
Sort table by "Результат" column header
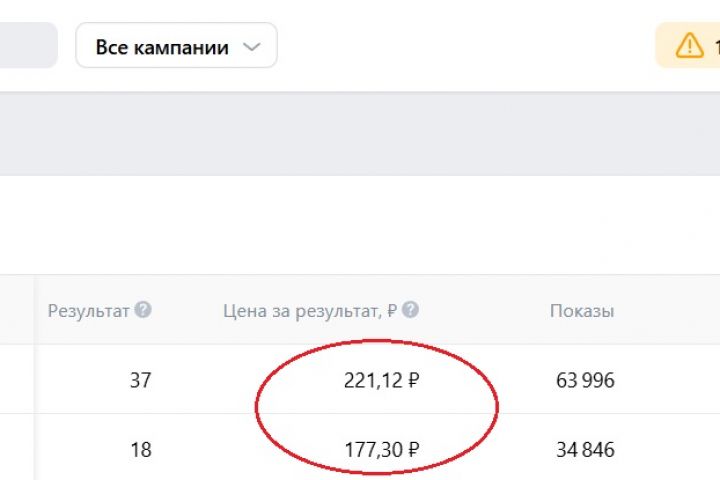tap(89, 311)
